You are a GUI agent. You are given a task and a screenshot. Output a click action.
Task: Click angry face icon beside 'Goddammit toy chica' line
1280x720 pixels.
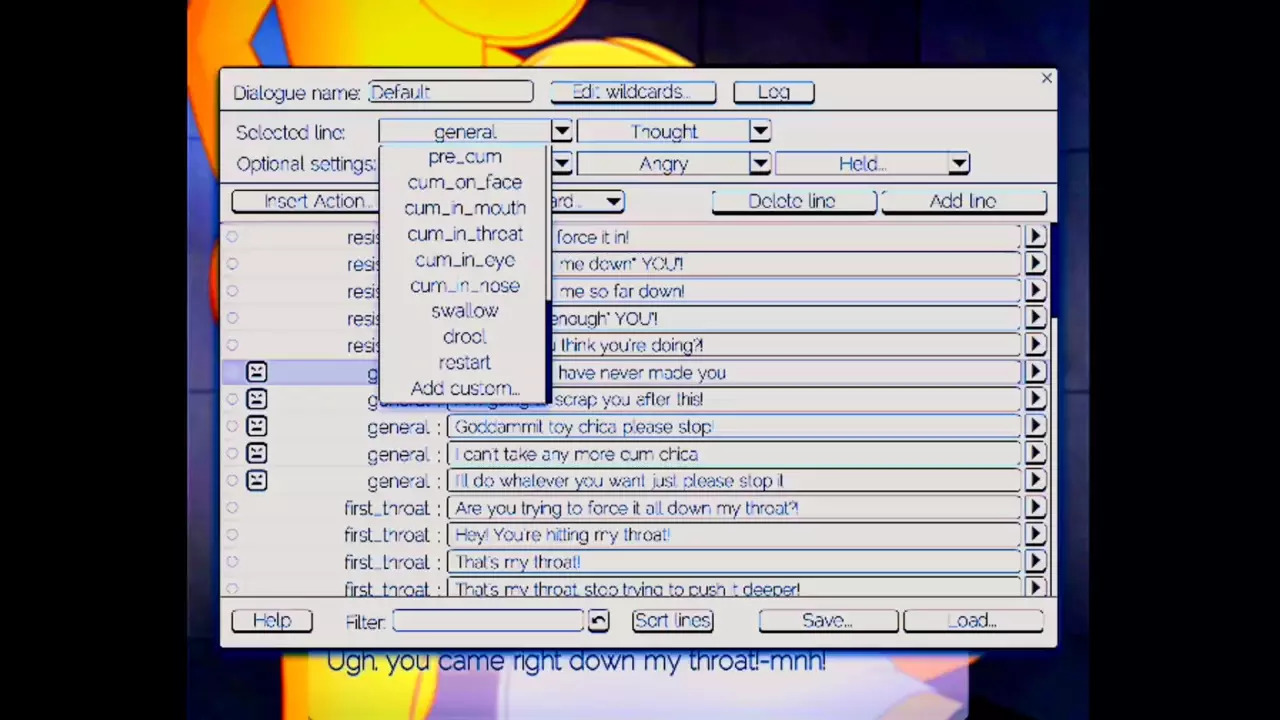pos(257,427)
